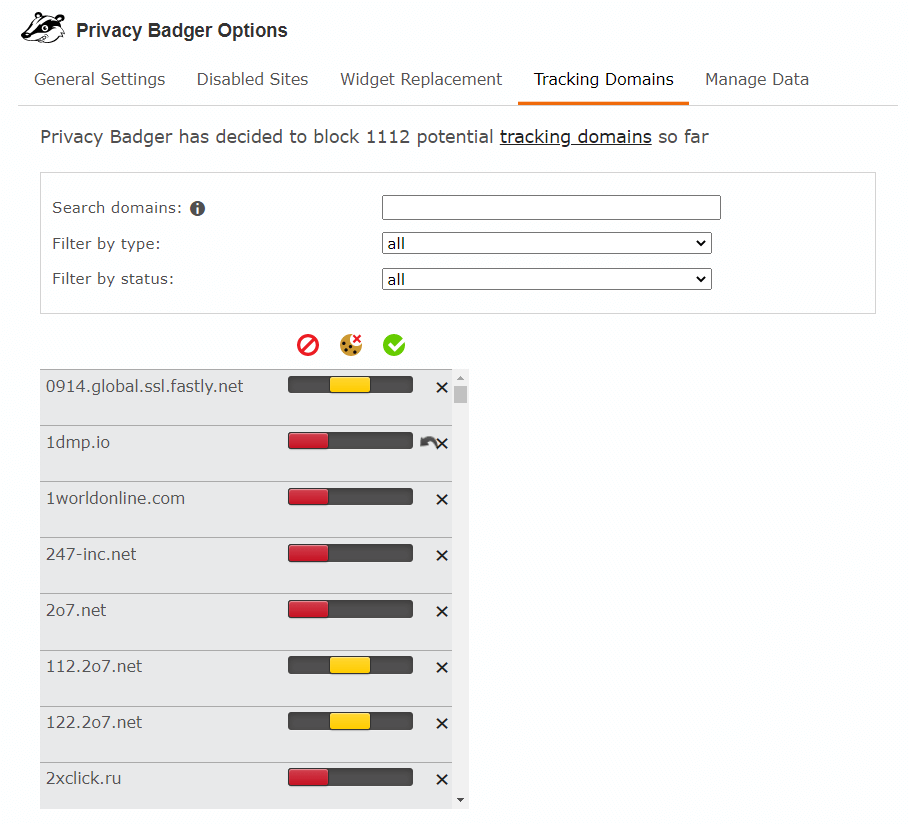This screenshot has width=909, height=824.
Task: Click inside the Search domains field
Action: [551, 207]
